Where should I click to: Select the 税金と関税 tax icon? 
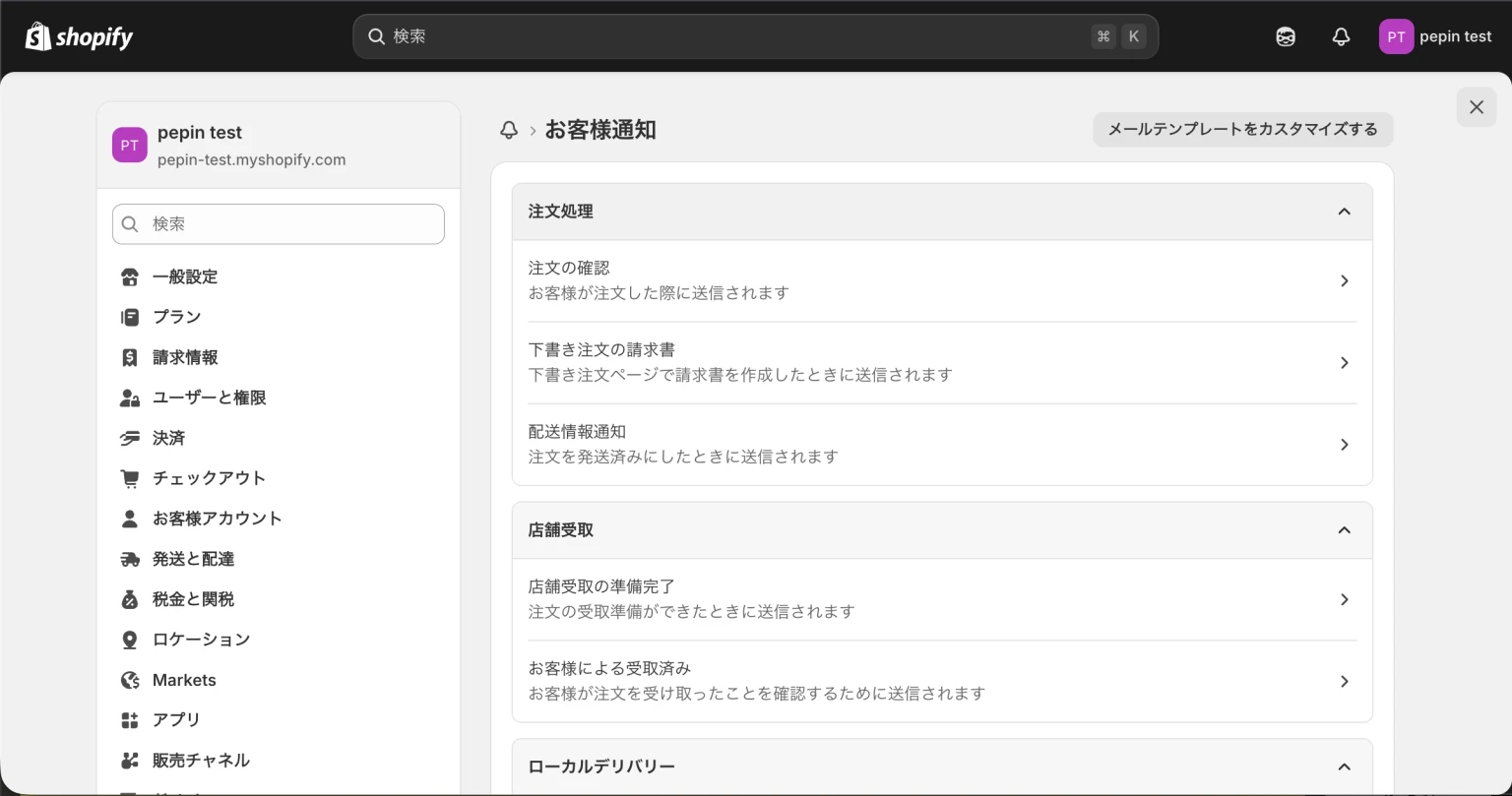130,598
